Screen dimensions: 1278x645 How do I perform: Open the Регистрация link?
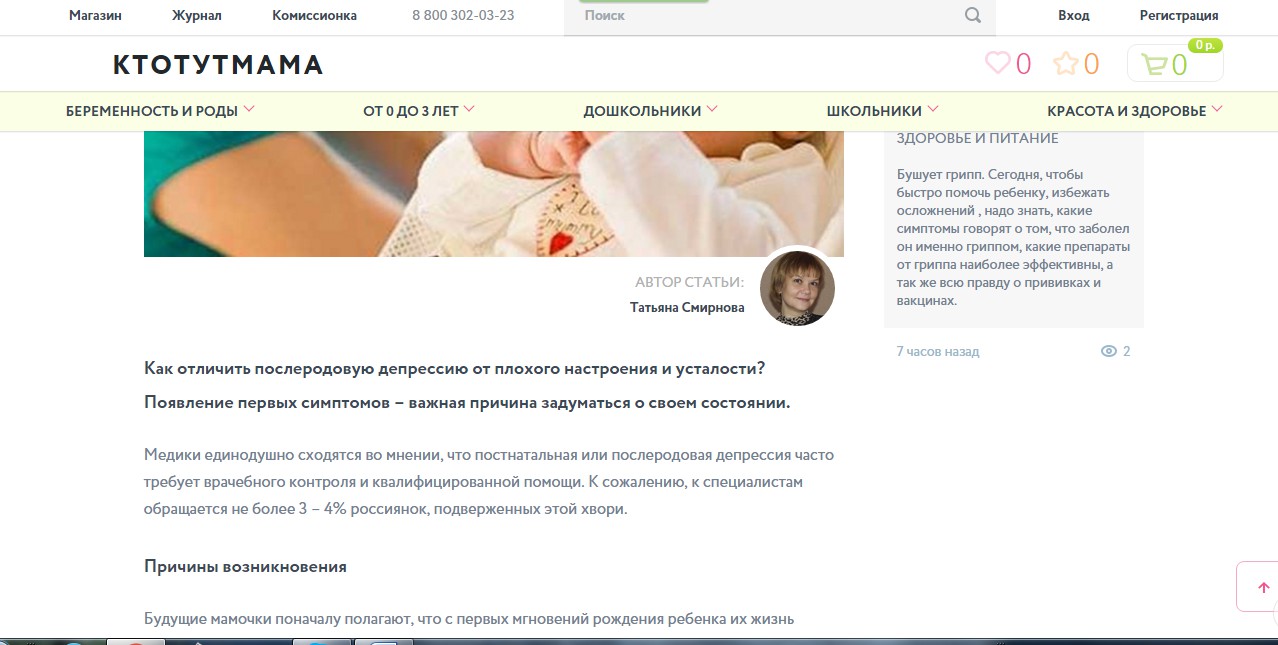click(x=1179, y=16)
